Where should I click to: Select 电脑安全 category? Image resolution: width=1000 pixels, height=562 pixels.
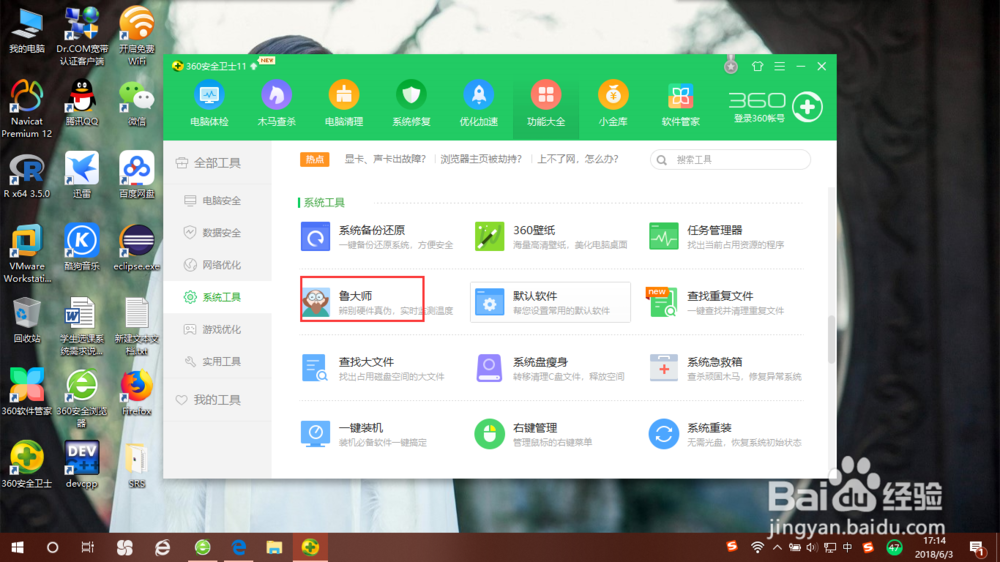tap(217, 200)
